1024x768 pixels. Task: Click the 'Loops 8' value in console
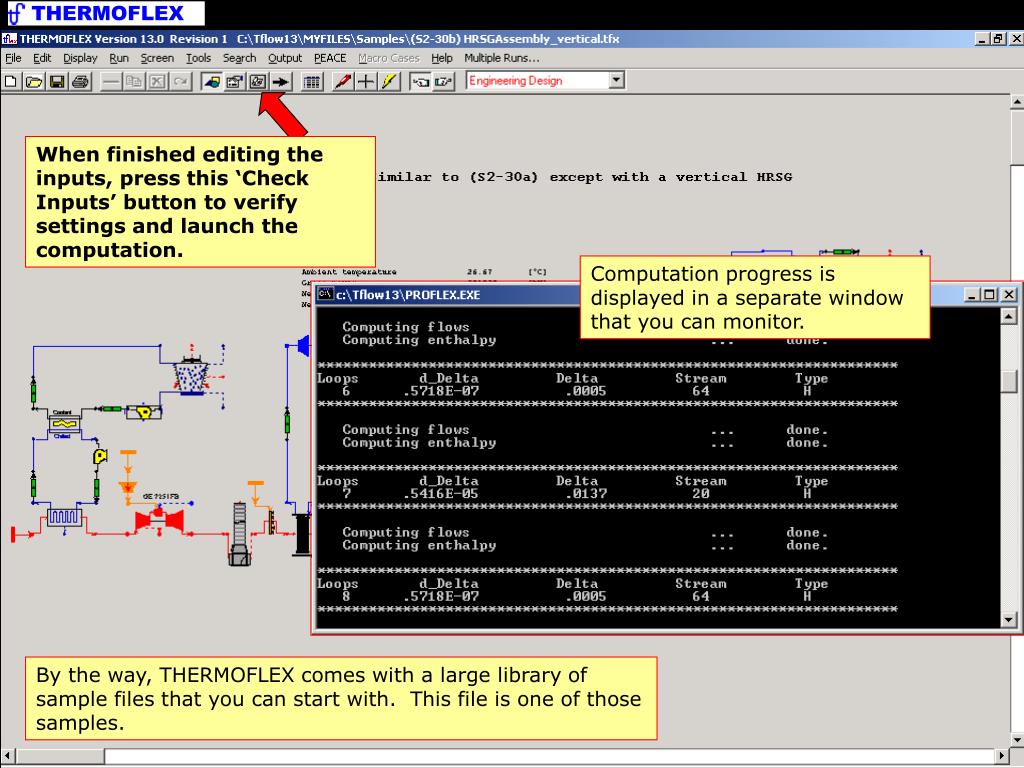(x=345, y=596)
